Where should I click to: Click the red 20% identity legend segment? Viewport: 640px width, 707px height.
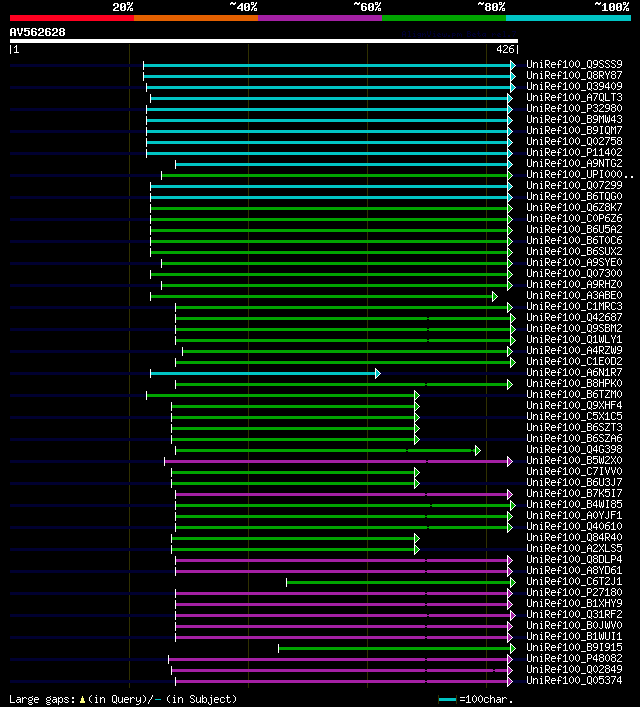(x=72, y=18)
